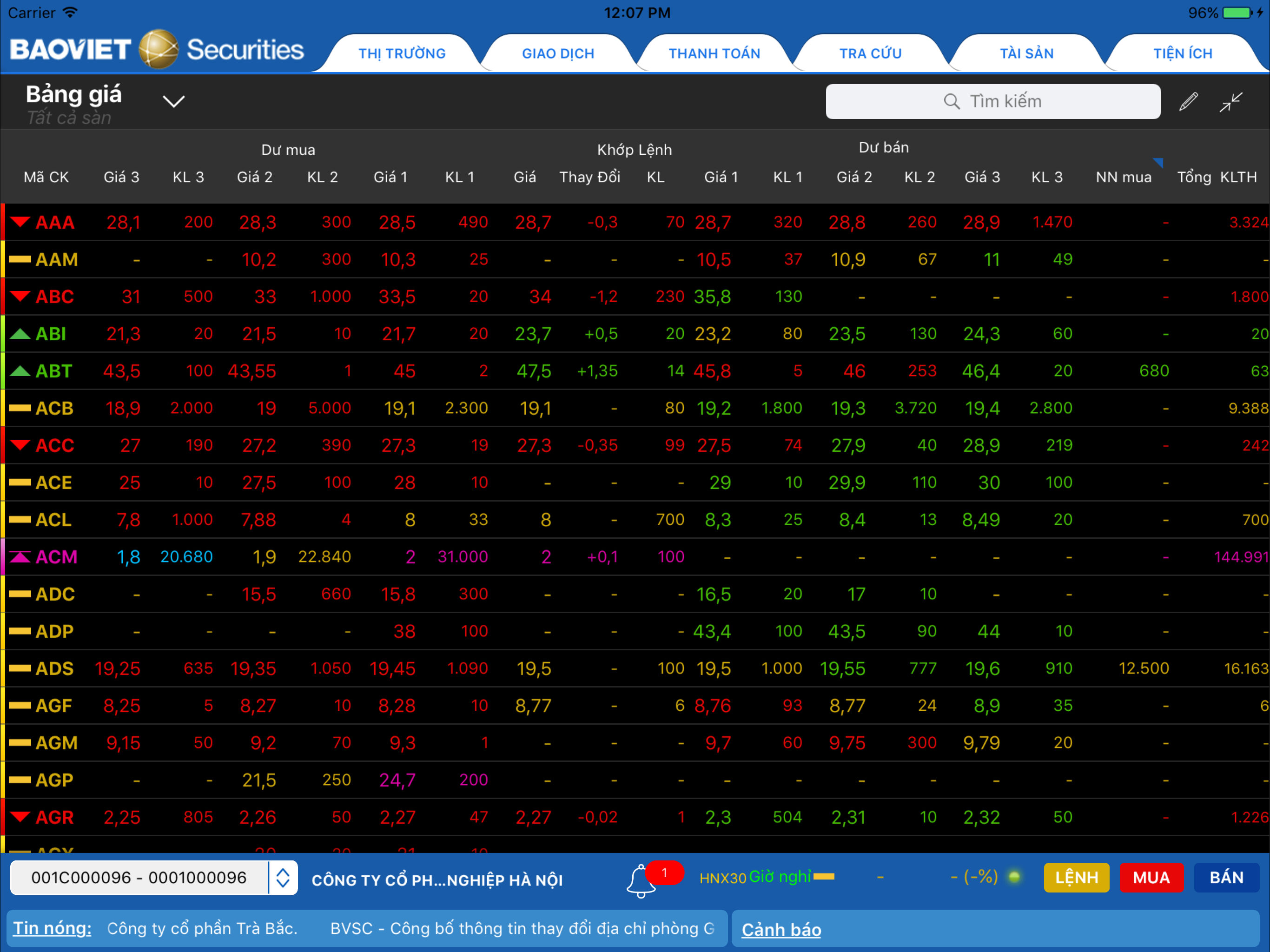
Task: Click the yellow session progress bar near Giờ nghỉ
Action: (x=824, y=877)
